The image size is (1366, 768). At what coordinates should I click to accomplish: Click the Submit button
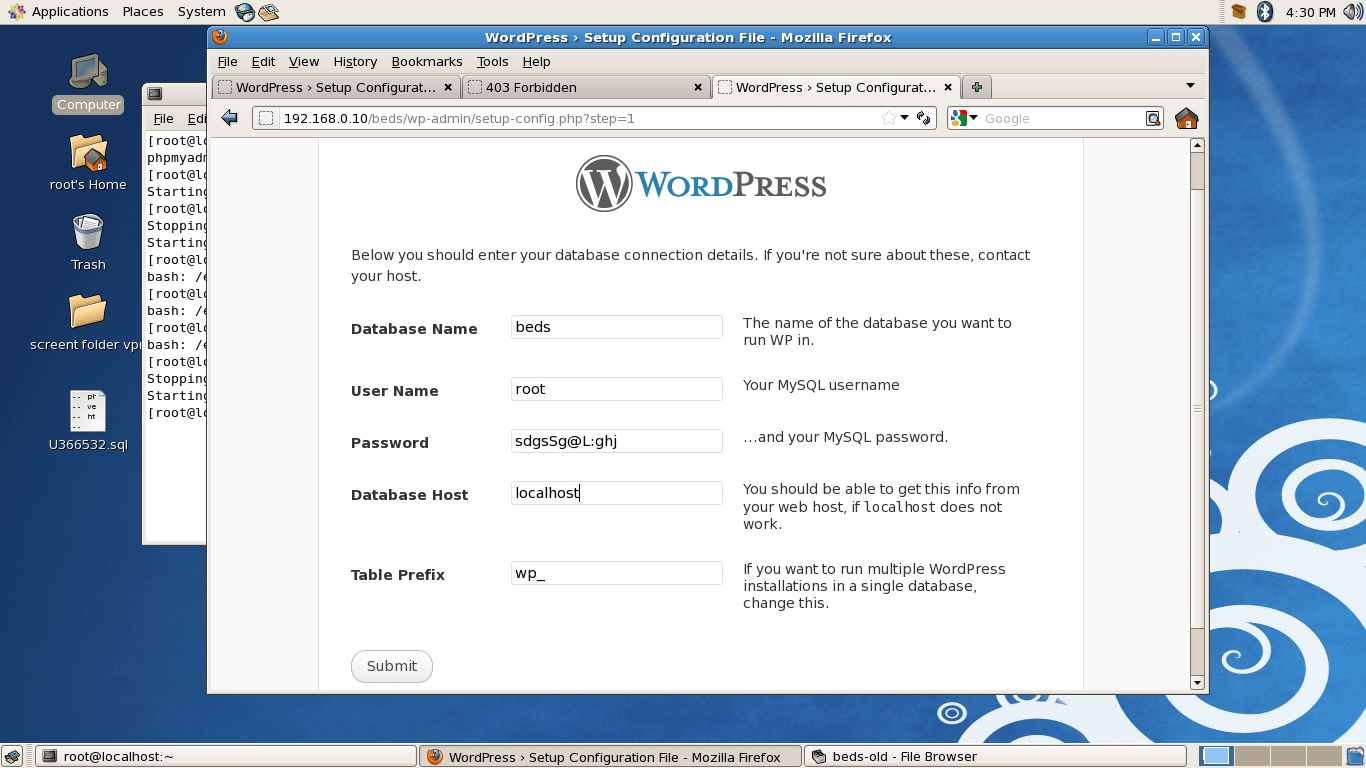pyautogui.click(x=392, y=666)
